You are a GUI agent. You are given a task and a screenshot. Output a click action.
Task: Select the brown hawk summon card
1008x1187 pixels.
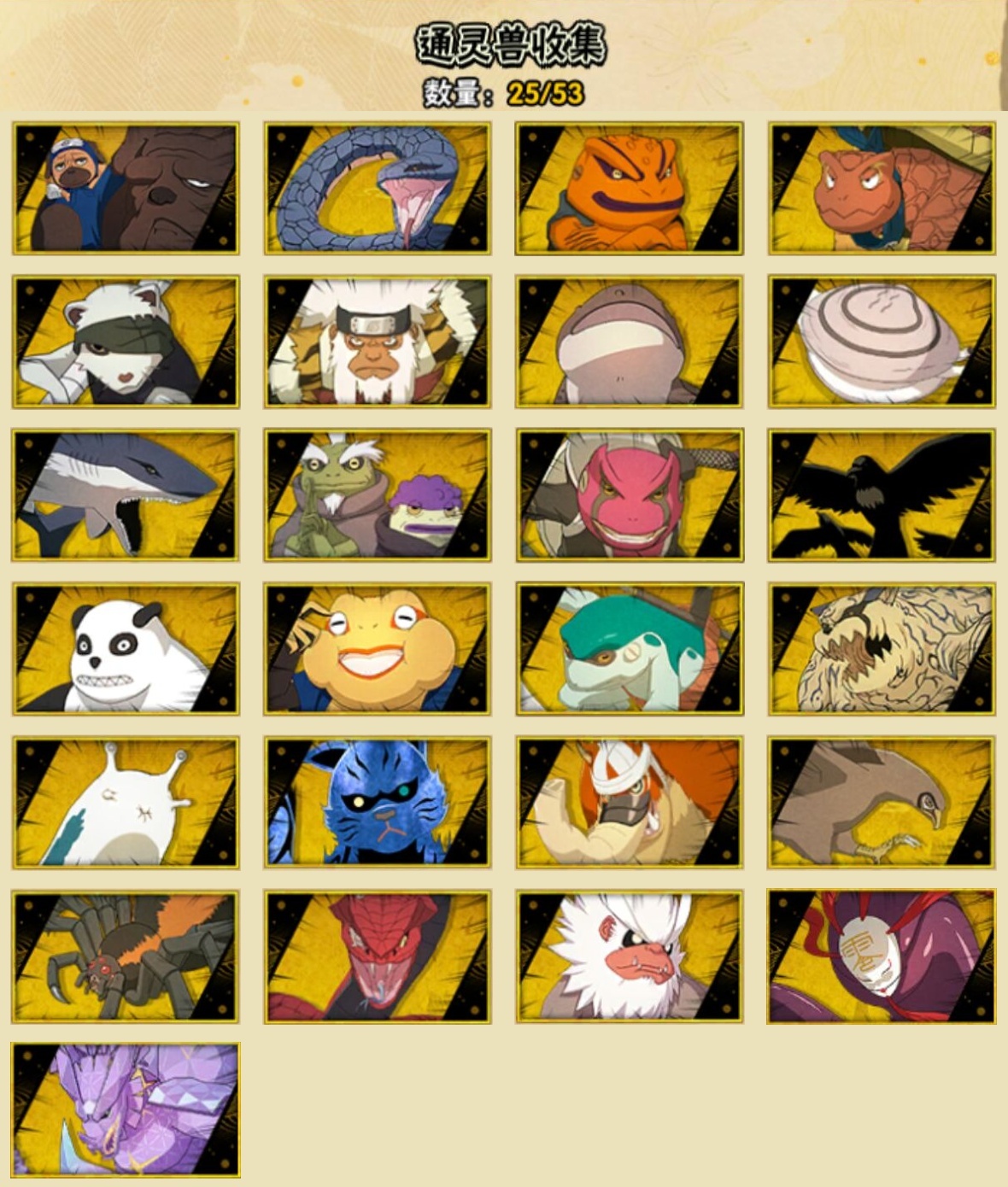[882, 803]
